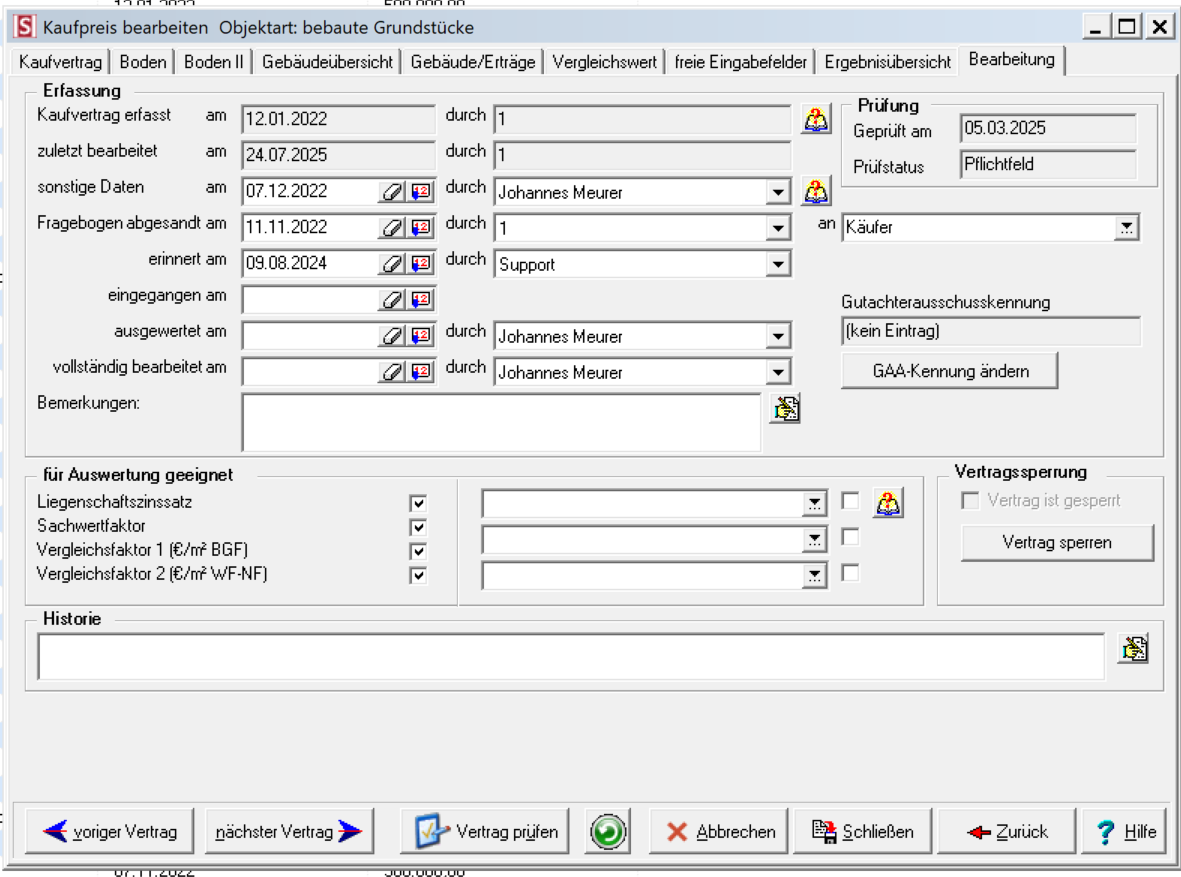Clear the Fragebogen abgesandt date with eraser icon
This screenshot has width=1181, height=877.
(392, 228)
